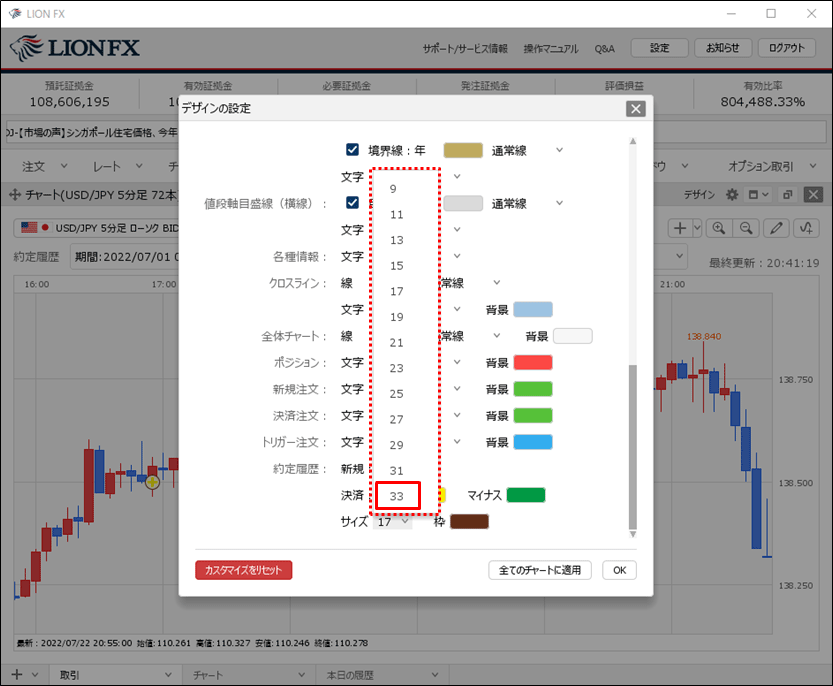
Task: Click the ポジション red background color swatch
Action: click(532, 362)
